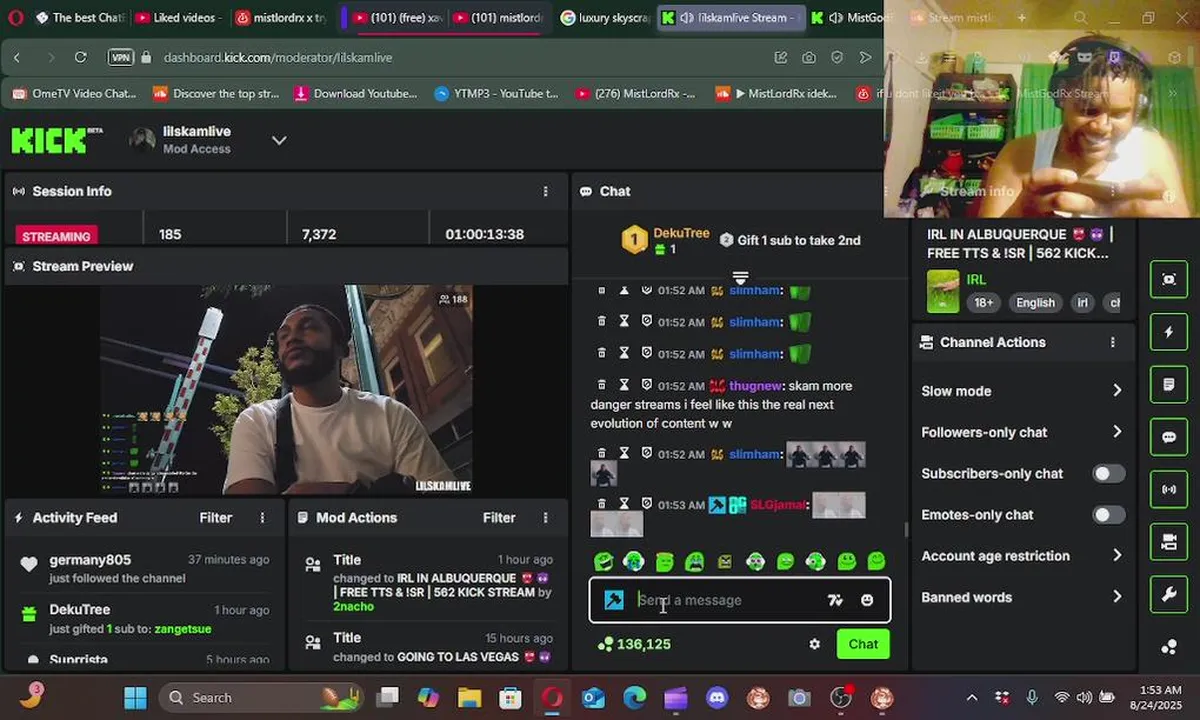Click the chat bubble sidebar icon
The height and width of the screenshot is (720, 1200).
pyautogui.click(x=1169, y=437)
